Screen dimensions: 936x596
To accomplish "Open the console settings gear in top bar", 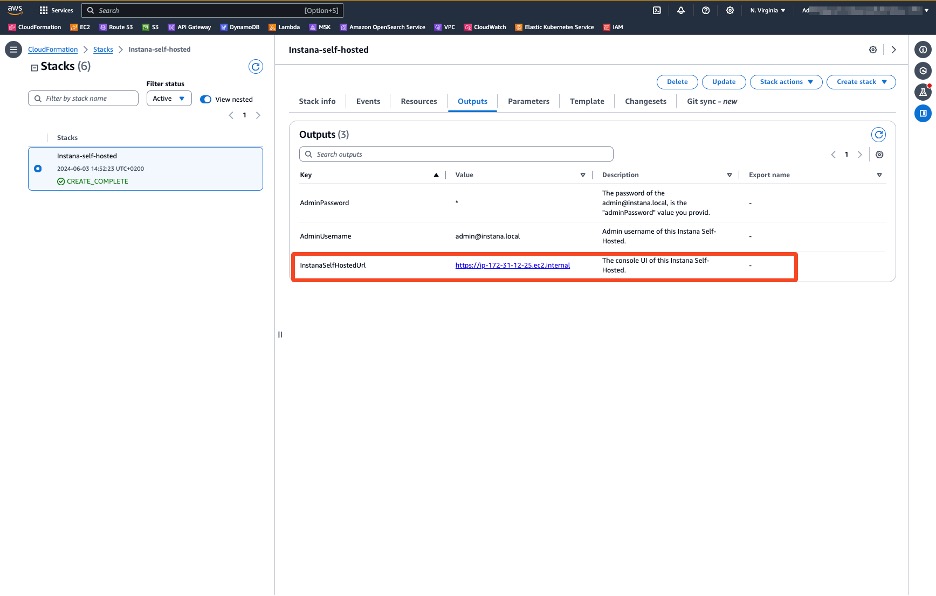I will pos(729,10).
